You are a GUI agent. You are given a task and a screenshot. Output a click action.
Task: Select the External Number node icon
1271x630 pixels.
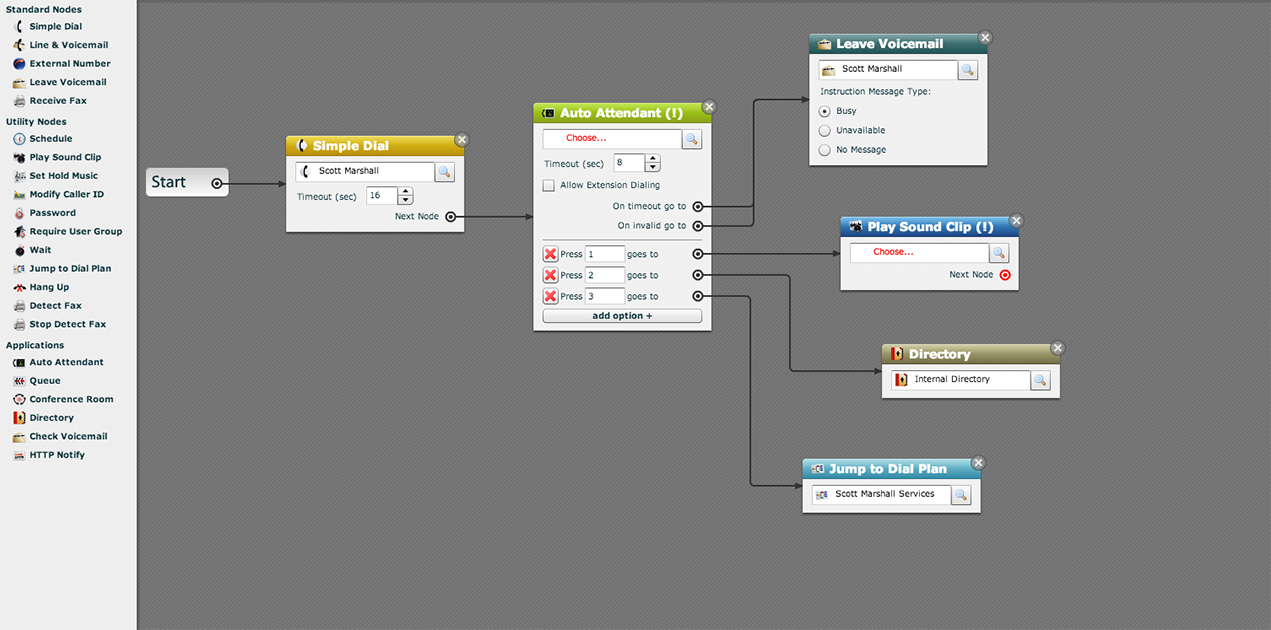pos(19,64)
